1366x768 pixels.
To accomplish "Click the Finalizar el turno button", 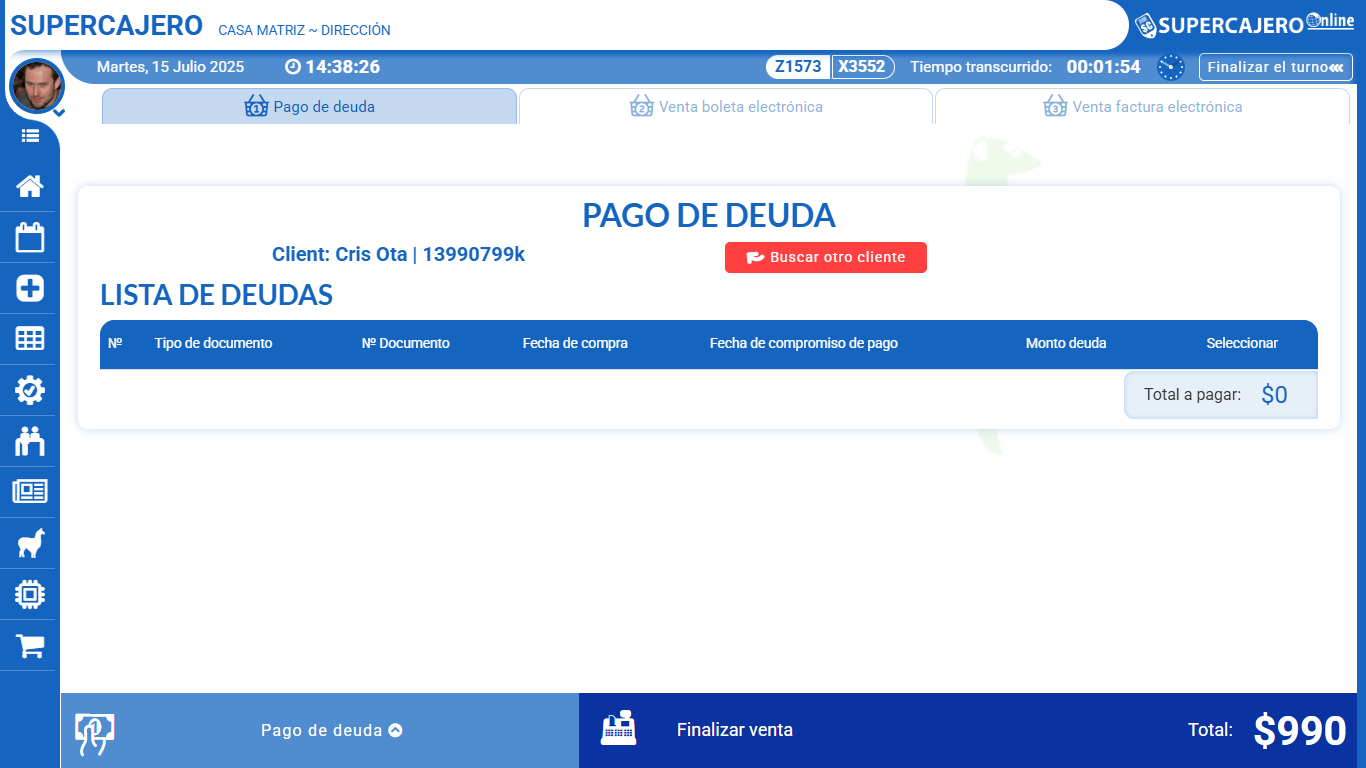I will pos(1275,67).
